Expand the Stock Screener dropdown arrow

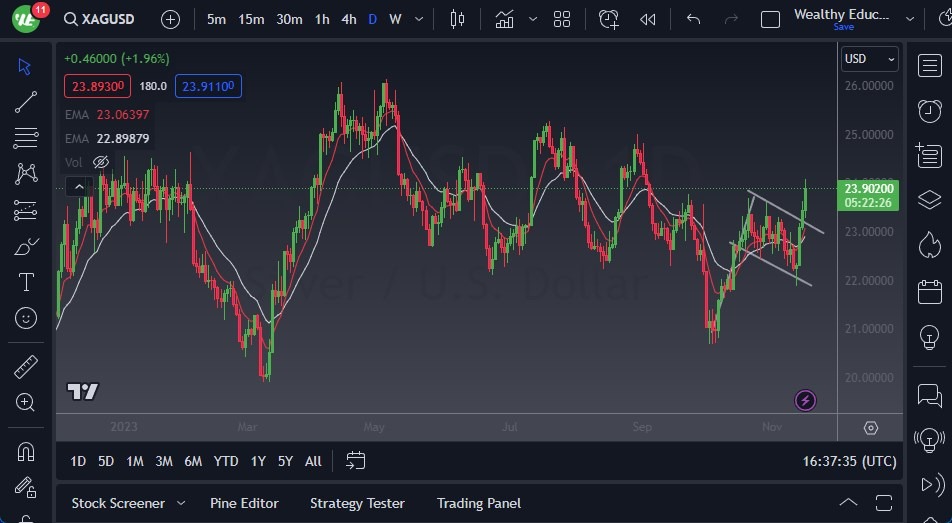coord(181,503)
